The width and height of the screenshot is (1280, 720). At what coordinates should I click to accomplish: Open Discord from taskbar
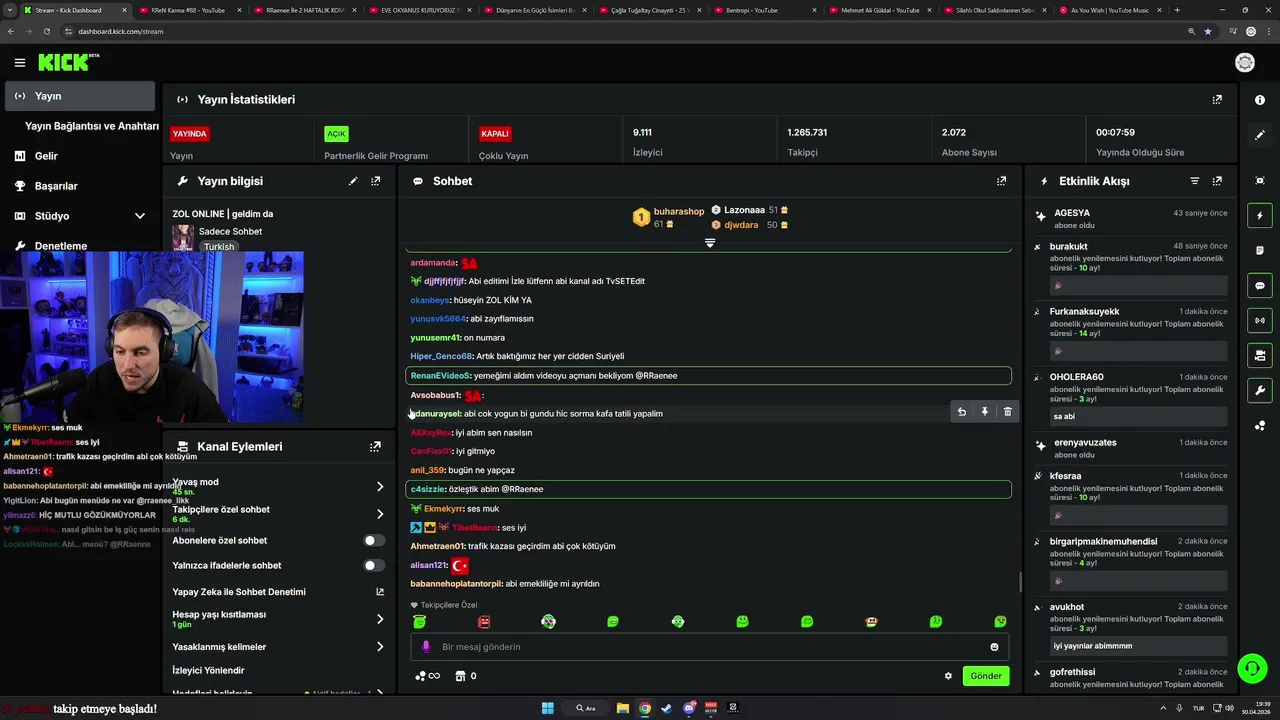click(689, 708)
